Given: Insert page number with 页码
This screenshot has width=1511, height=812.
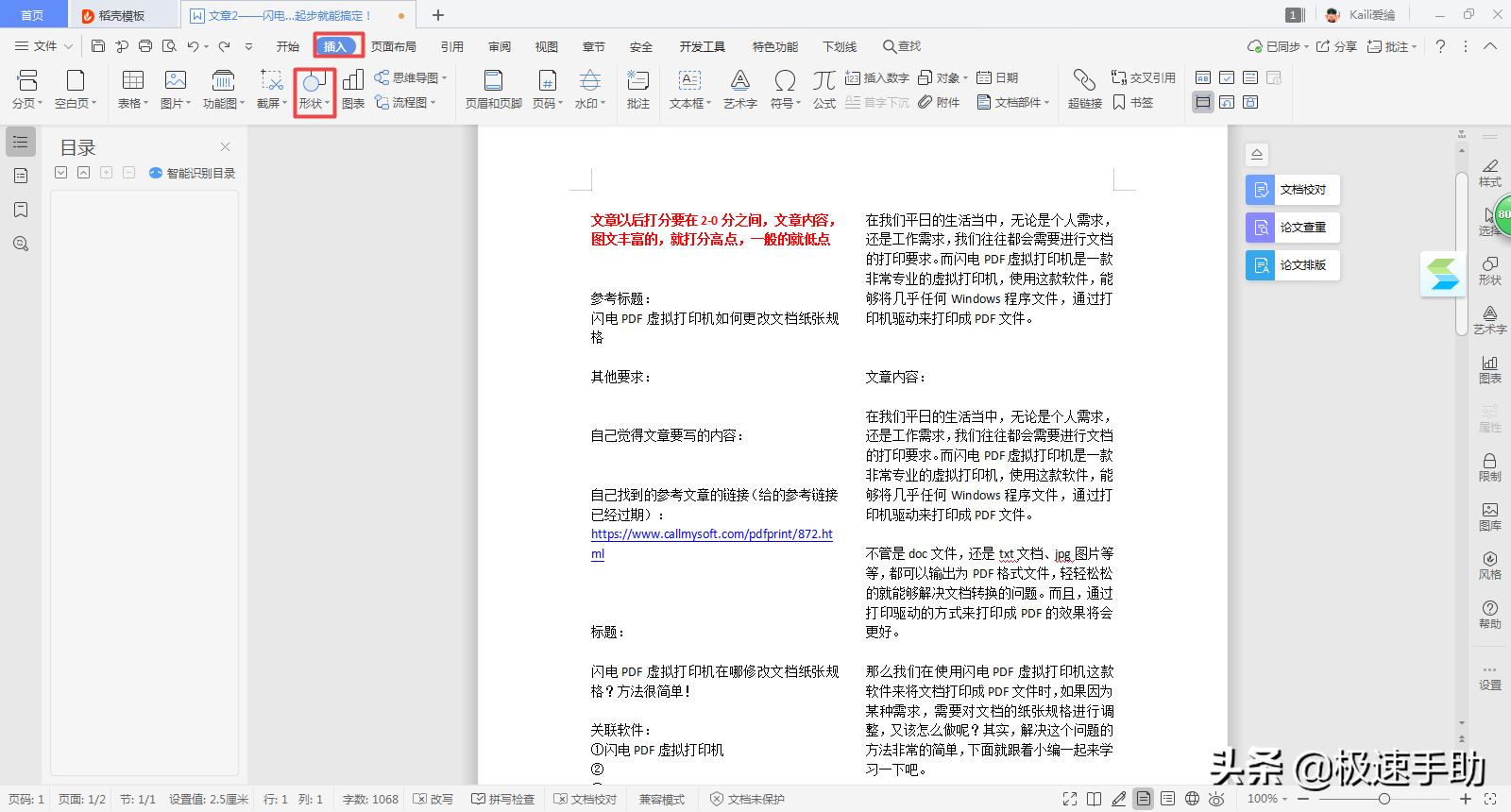Looking at the screenshot, I should [548, 90].
